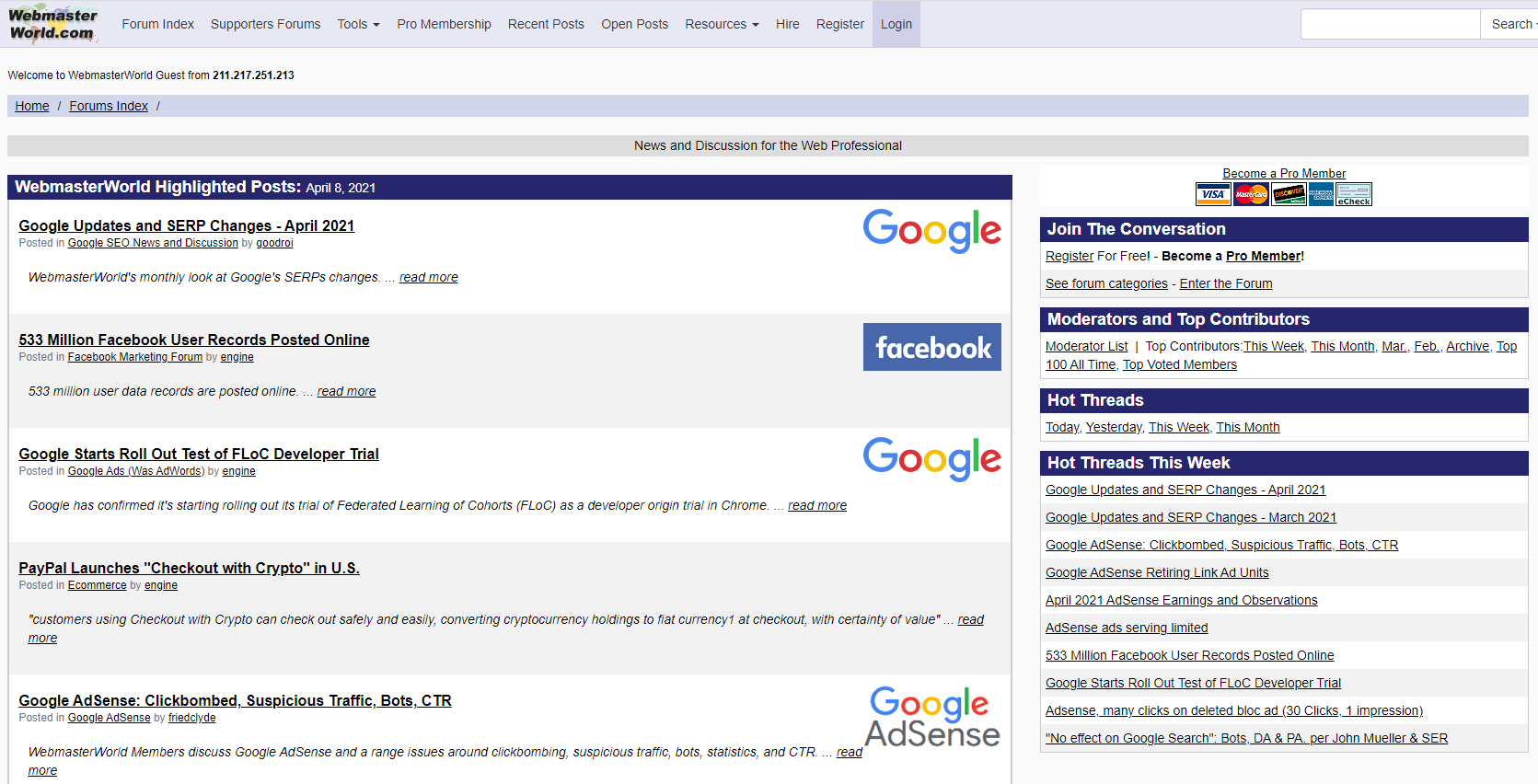Click the eCheck payment icon

(x=1354, y=194)
